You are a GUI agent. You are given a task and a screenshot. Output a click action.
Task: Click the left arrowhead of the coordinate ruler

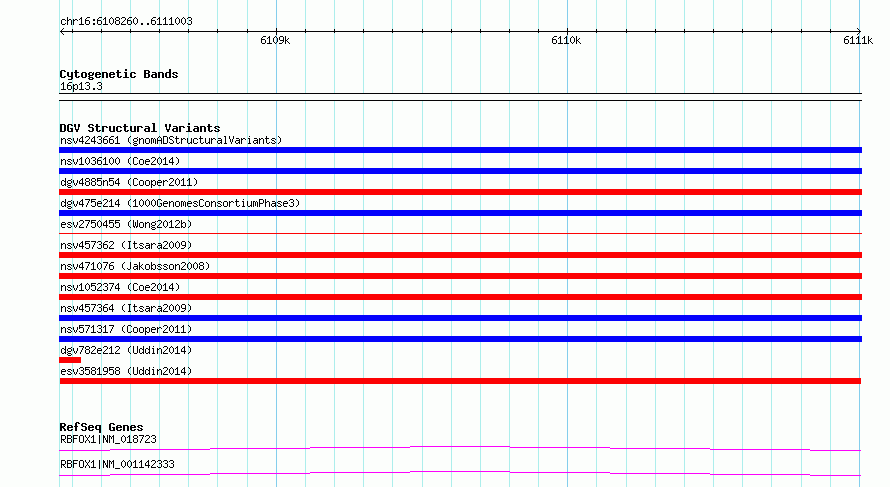tap(62, 32)
